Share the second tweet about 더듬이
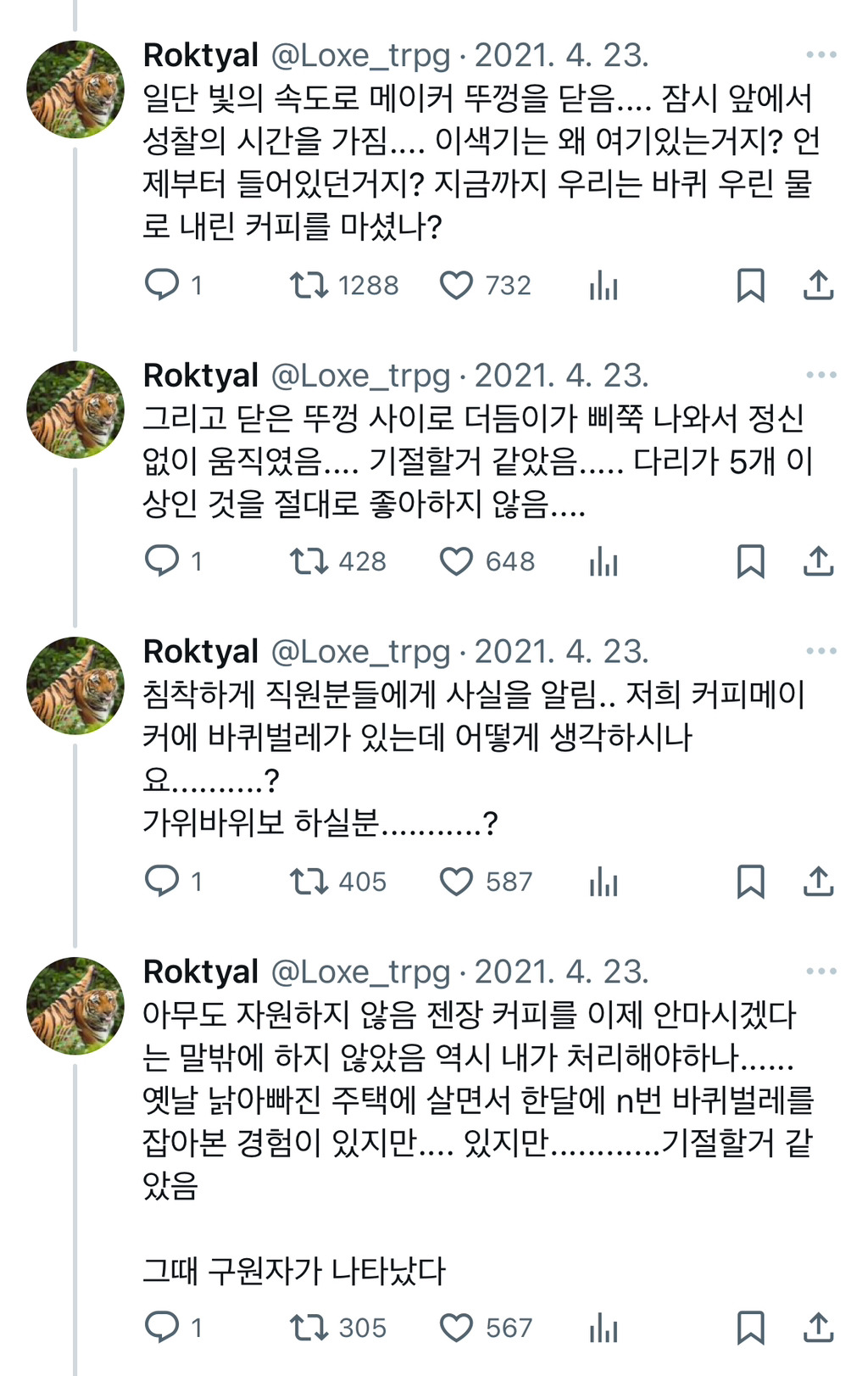 [818, 561]
